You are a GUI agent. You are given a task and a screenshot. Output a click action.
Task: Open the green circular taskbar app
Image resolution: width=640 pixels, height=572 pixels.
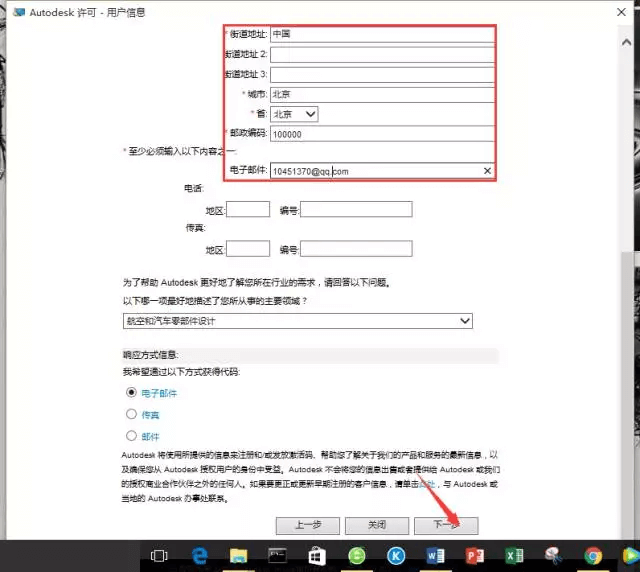pos(357,556)
